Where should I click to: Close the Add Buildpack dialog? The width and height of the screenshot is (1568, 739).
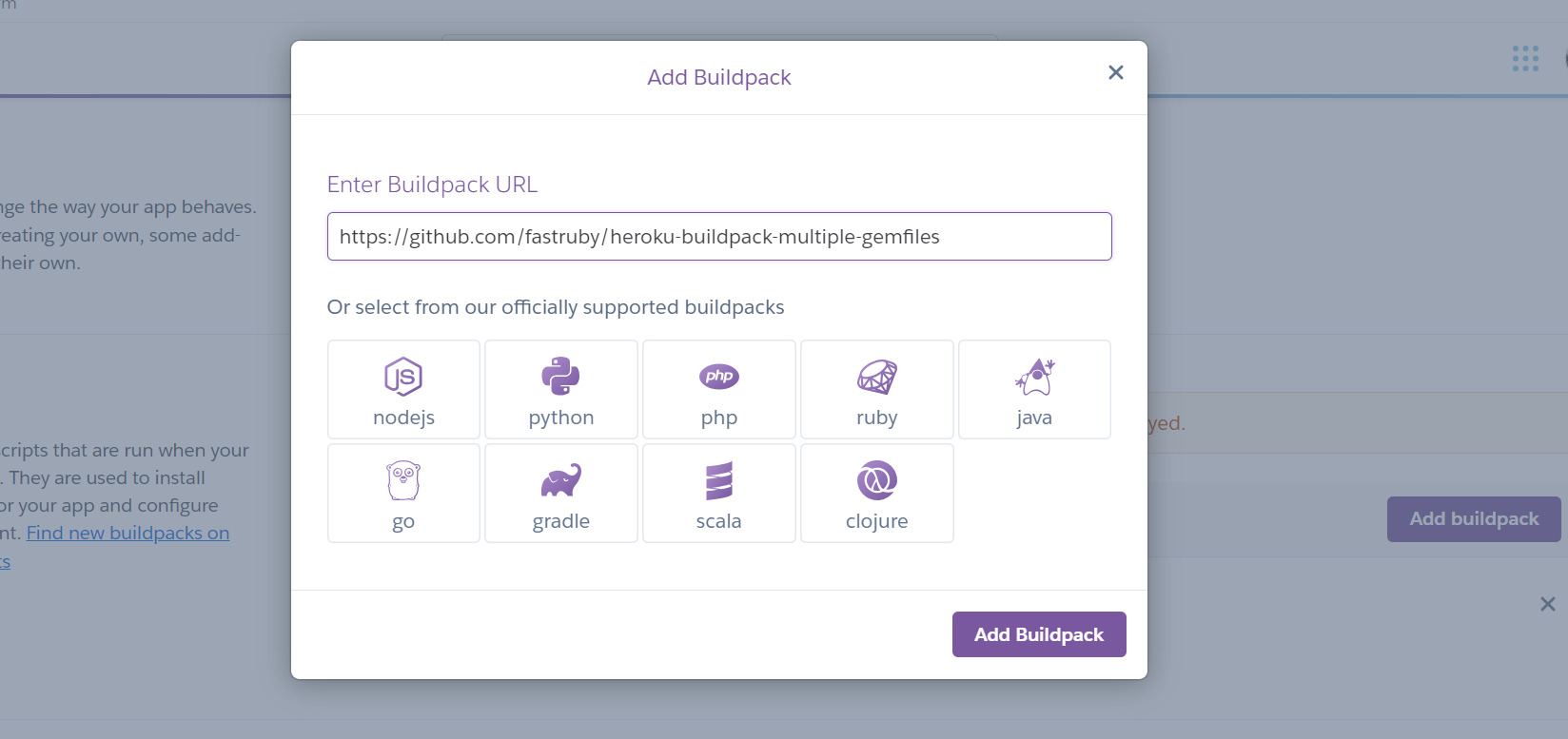point(1115,72)
